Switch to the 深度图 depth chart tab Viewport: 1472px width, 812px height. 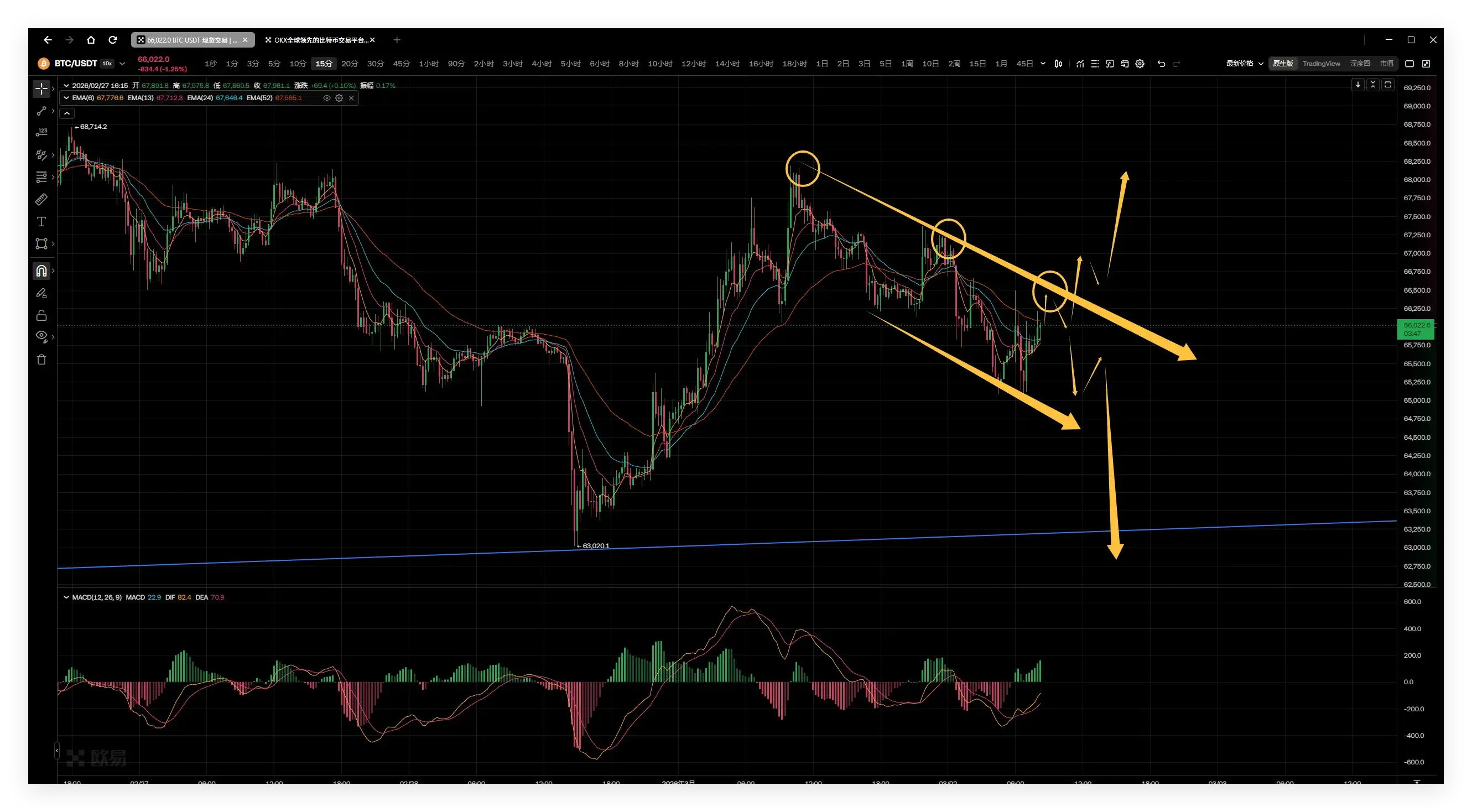(1360, 64)
